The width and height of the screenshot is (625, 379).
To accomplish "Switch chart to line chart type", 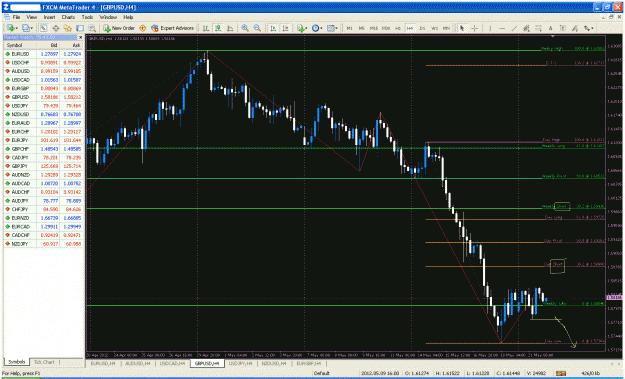I will click(230, 28).
